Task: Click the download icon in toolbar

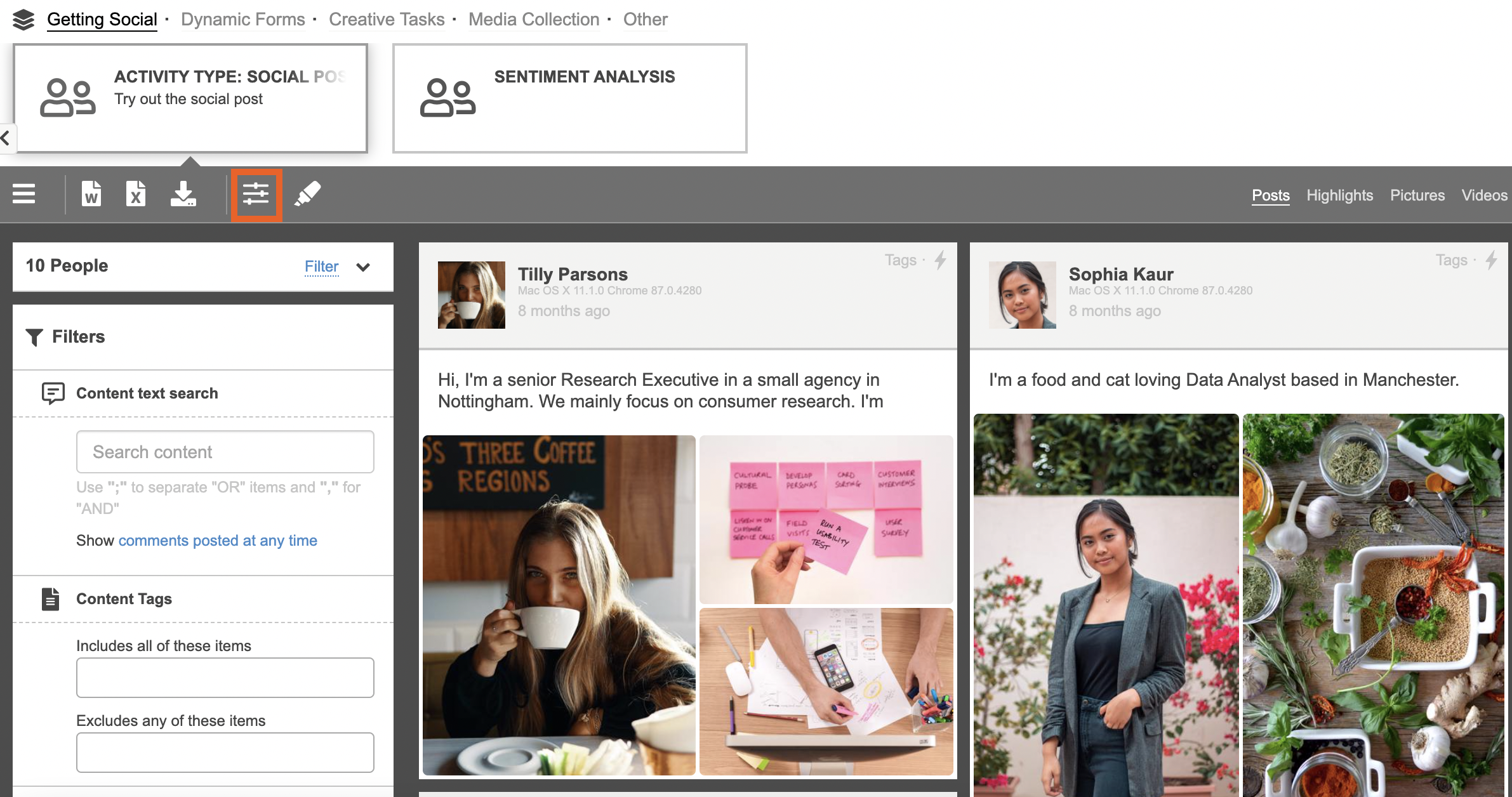Action: [x=183, y=194]
